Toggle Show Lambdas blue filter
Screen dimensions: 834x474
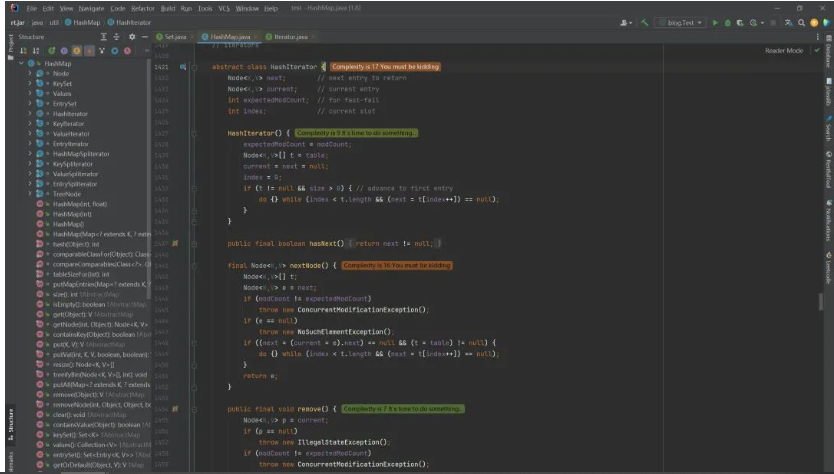(x=114, y=51)
